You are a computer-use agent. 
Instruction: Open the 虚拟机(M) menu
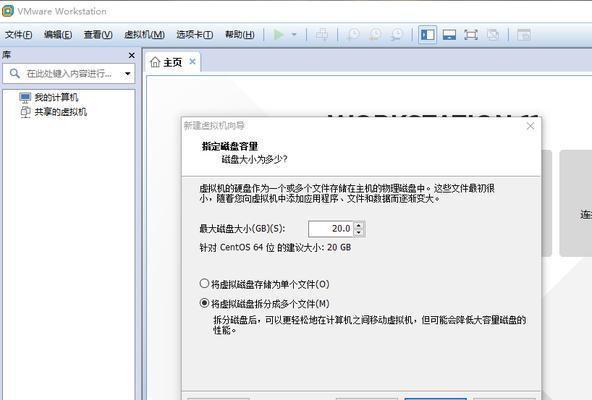(144, 35)
